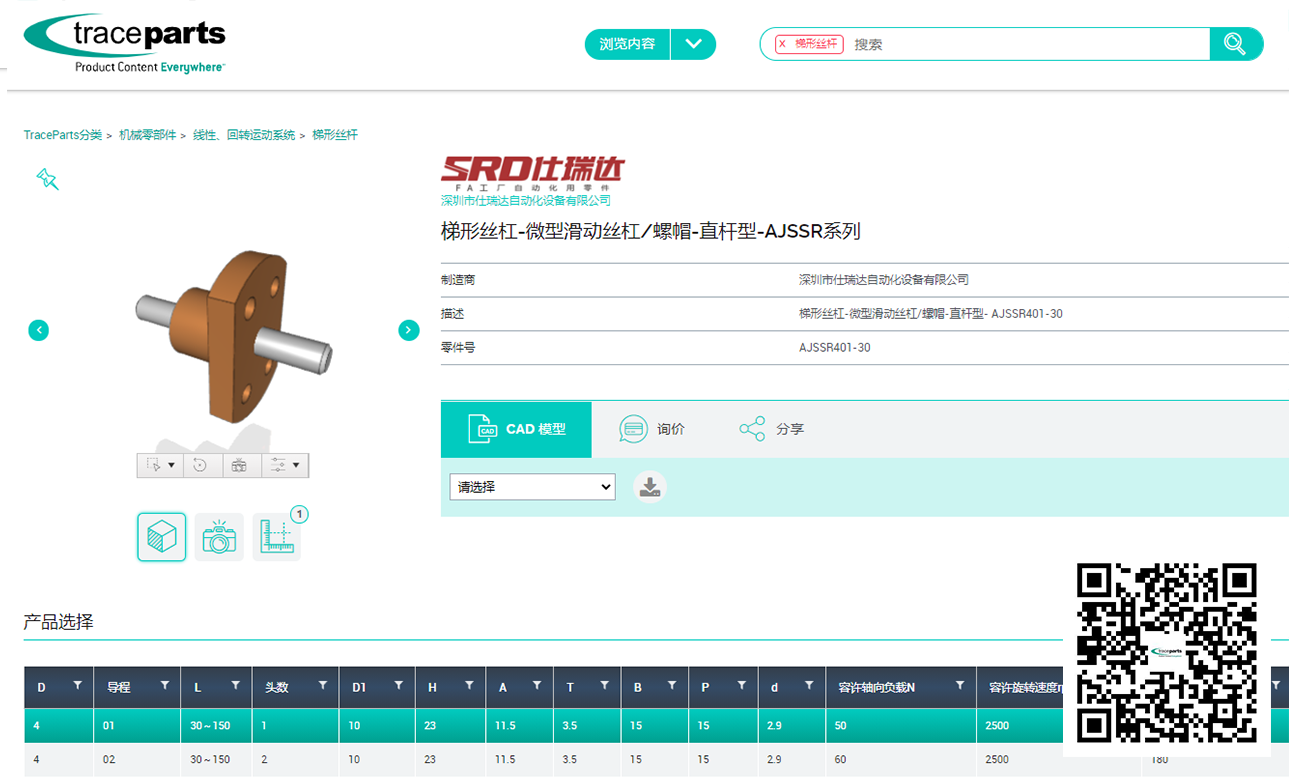Click the 产品选择 section heading
This screenshot has width=1289, height=778.
pyautogui.click(x=58, y=622)
